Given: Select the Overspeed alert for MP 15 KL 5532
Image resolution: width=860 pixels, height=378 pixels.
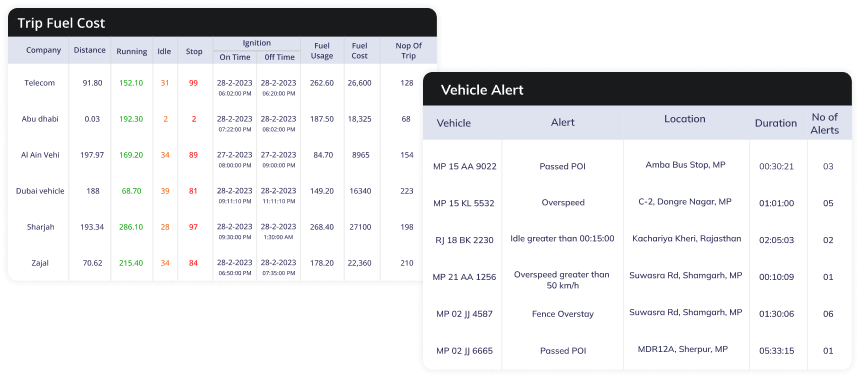Looking at the screenshot, I should (x=562, y=203).
